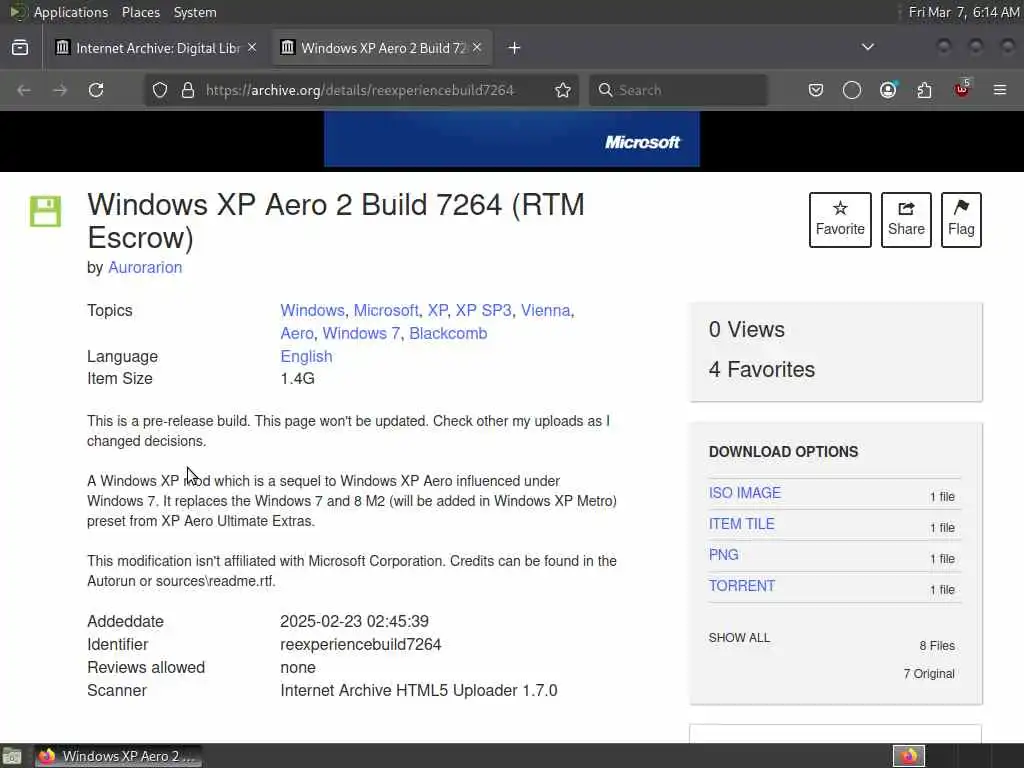Open tracking protection shield icon
Image resolution: width=1024 pixels, height=768 pixels.
160,90
